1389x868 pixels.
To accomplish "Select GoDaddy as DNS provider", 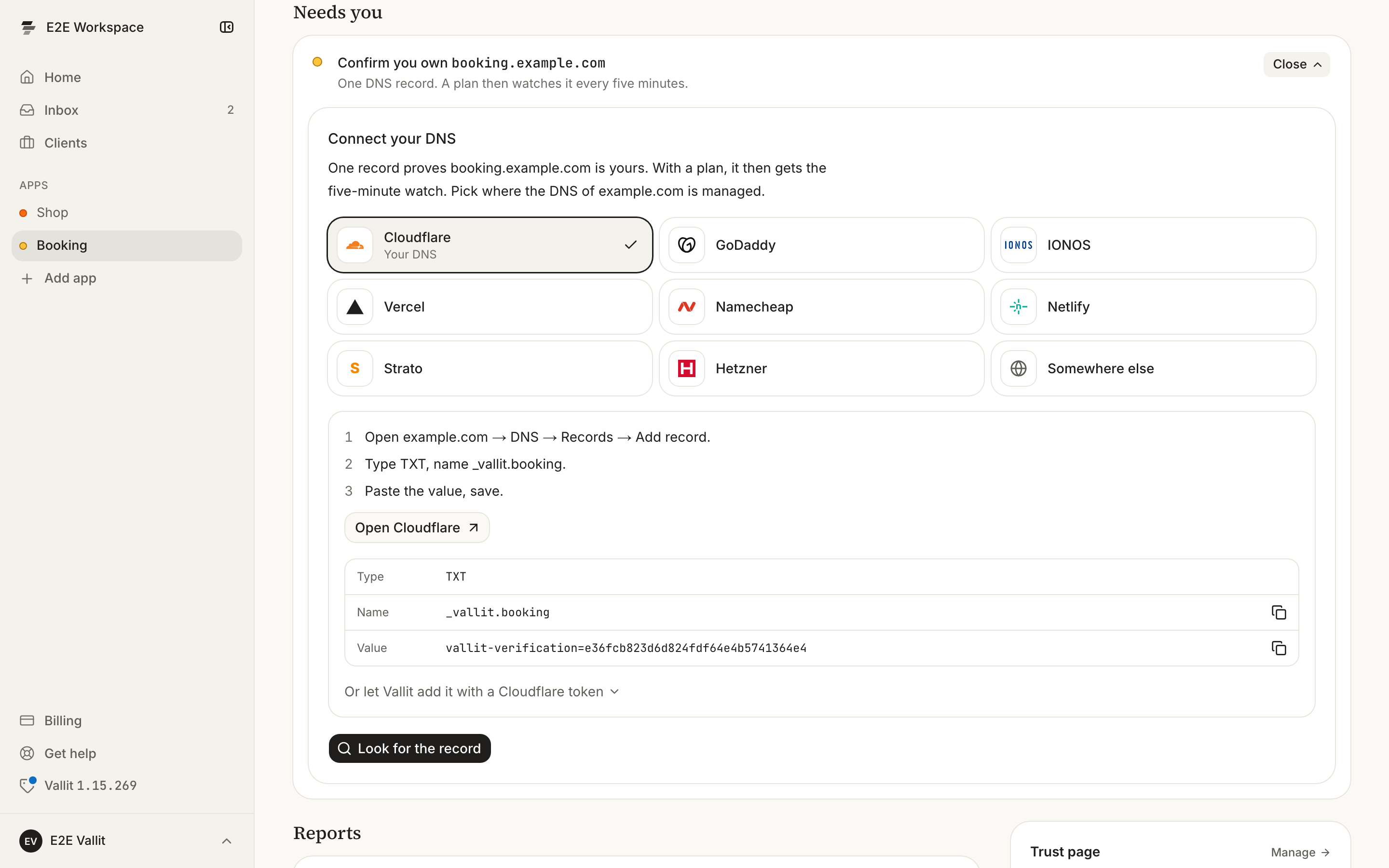I will point(821,245).
